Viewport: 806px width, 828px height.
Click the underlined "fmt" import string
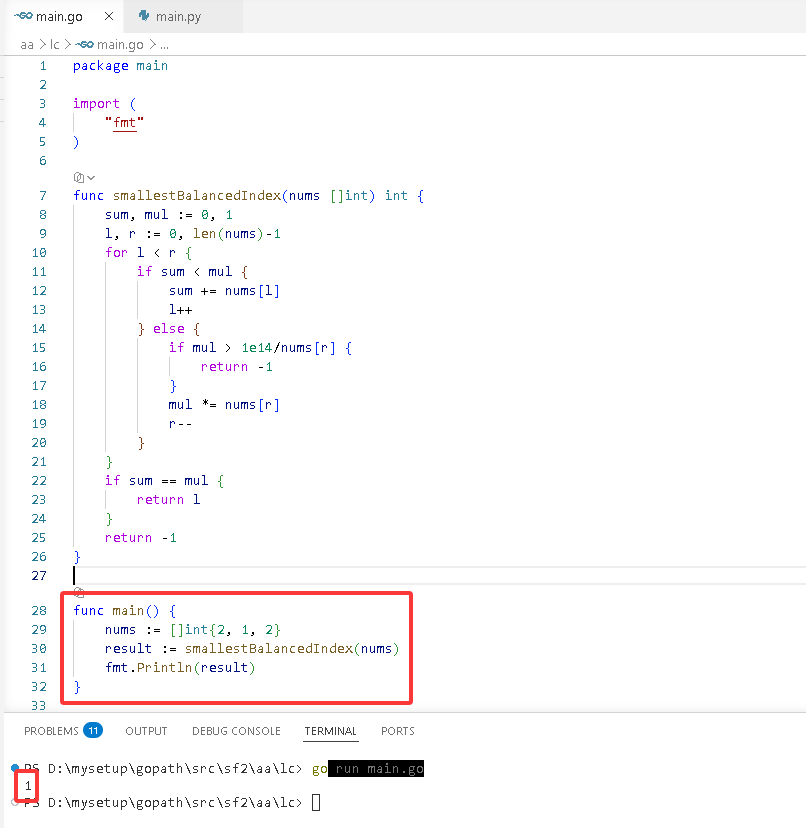point(124,123)
